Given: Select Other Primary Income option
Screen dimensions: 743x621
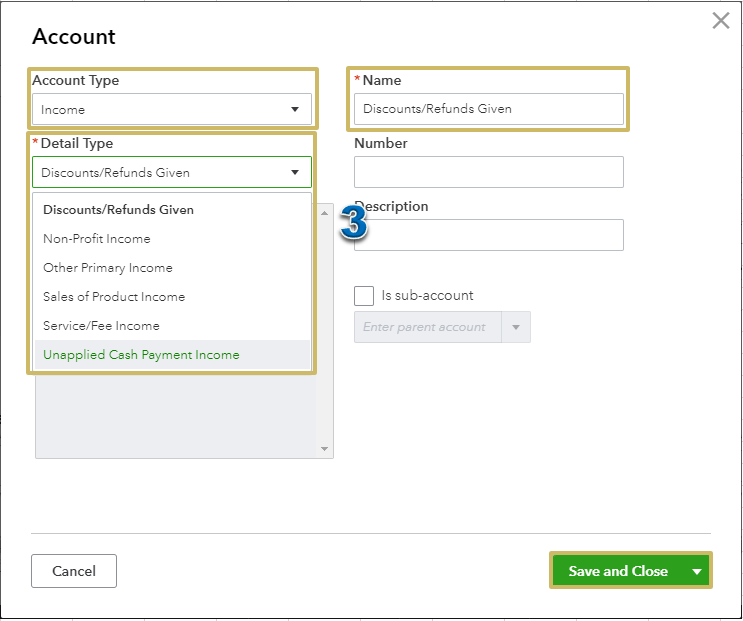Looking at the screenshot, I should (108, 268).
